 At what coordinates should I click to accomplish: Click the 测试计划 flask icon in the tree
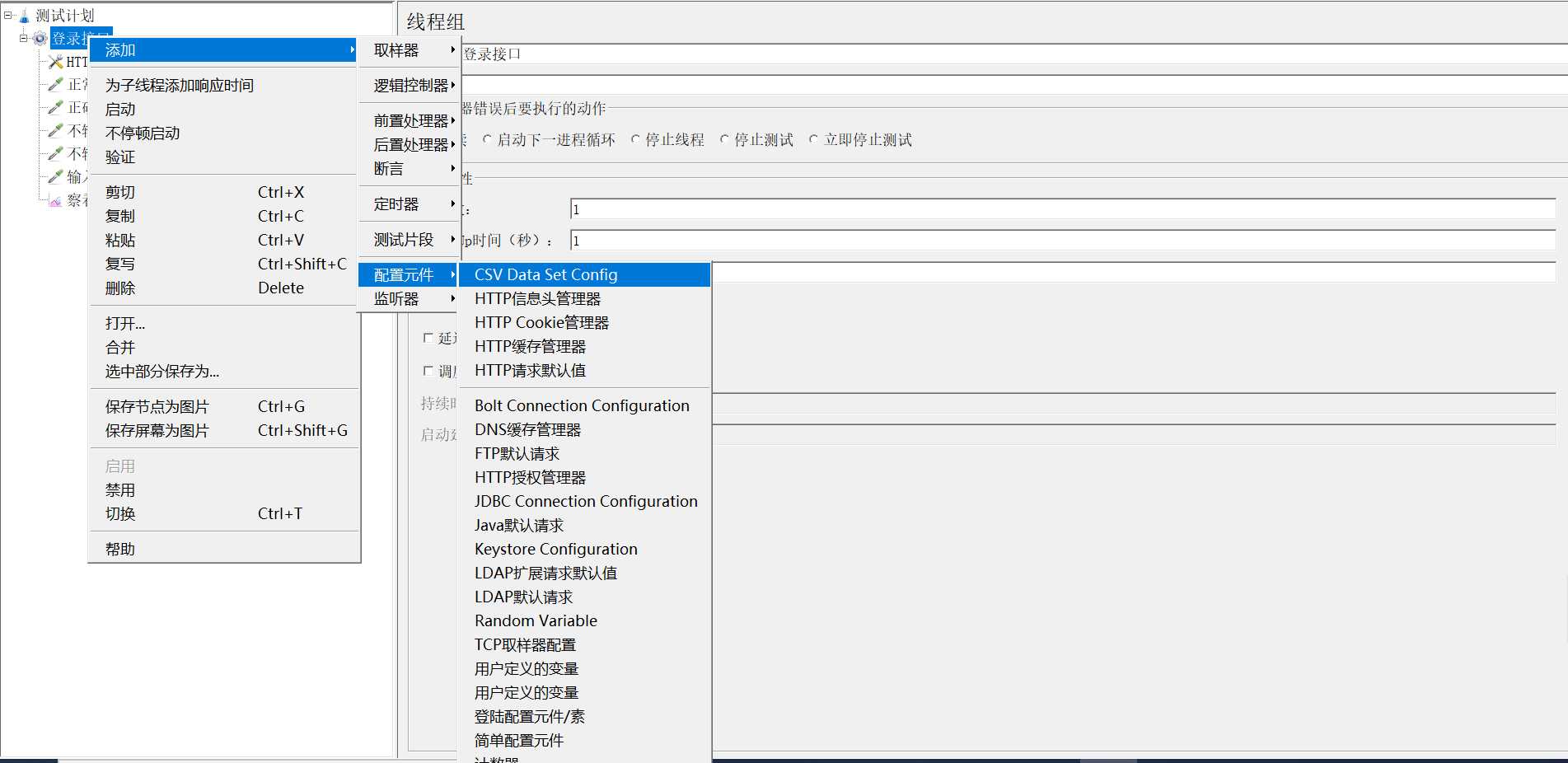click(x=24, y=16)
